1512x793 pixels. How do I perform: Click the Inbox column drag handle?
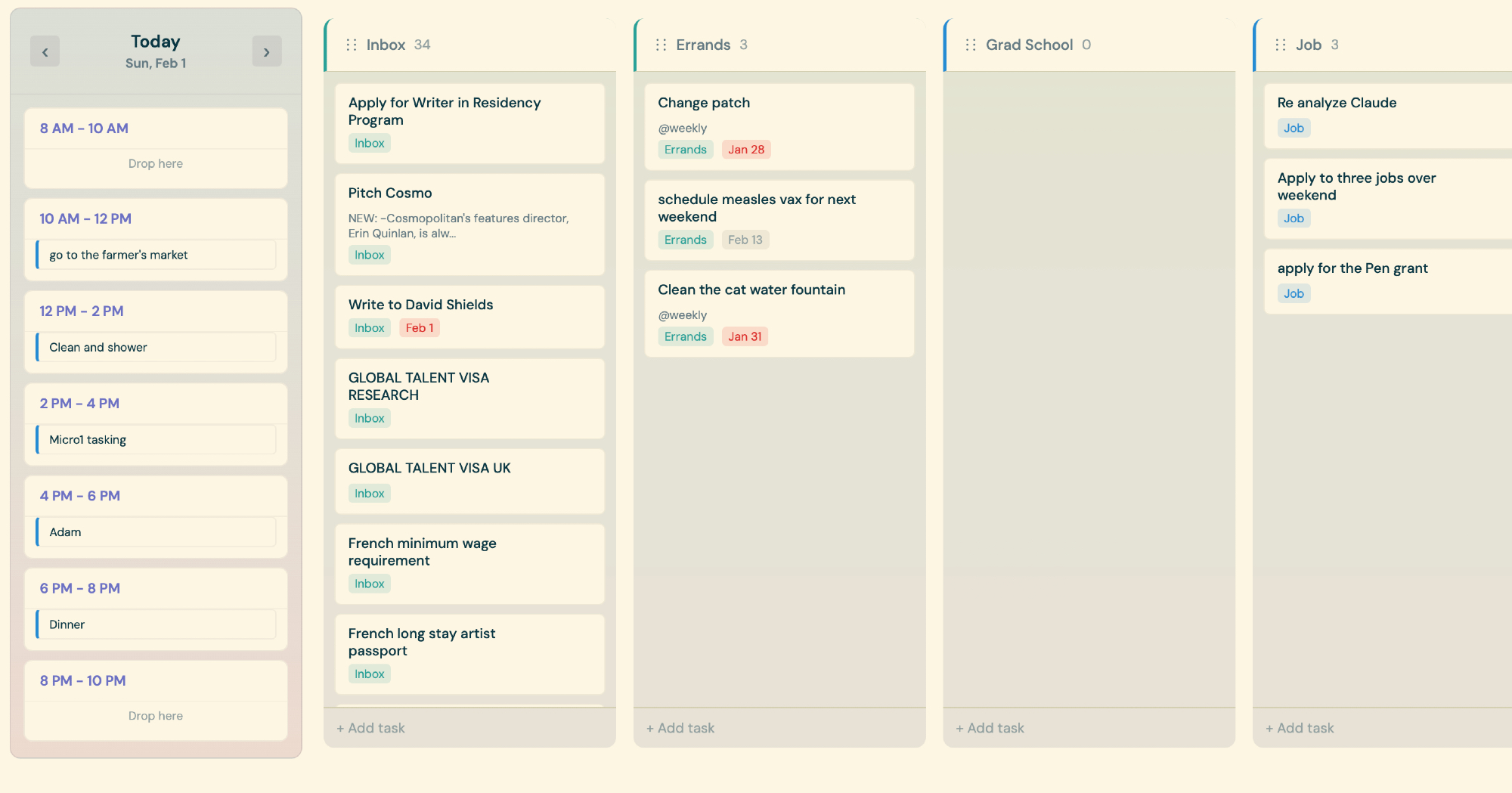click(351, 45)
